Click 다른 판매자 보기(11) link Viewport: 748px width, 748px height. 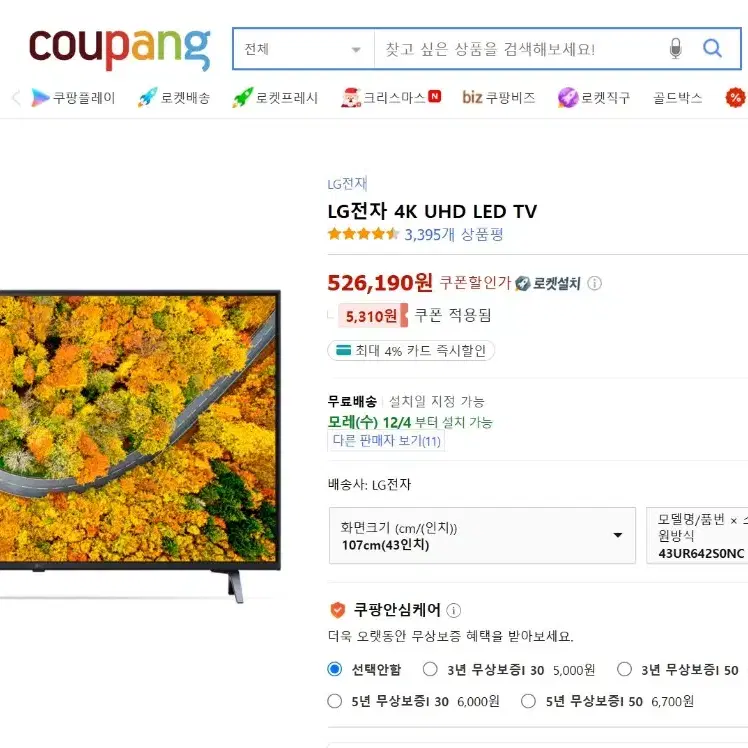click(386, 441)
